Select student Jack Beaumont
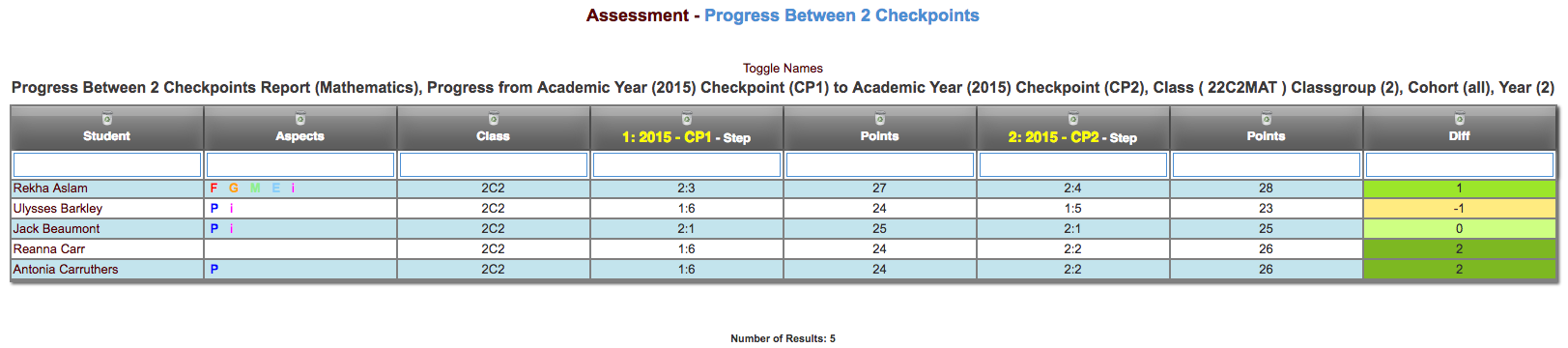 56,229
